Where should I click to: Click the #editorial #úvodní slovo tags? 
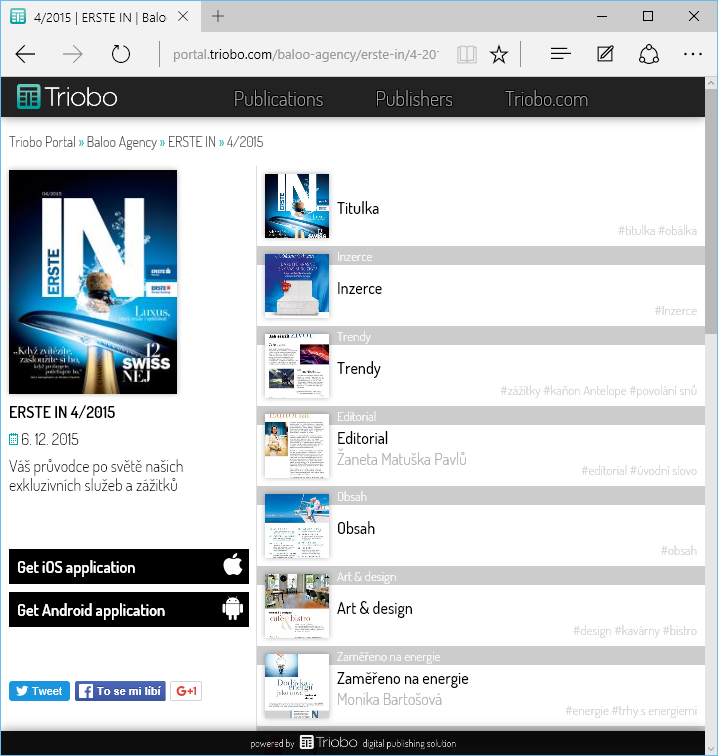(639, 471)
